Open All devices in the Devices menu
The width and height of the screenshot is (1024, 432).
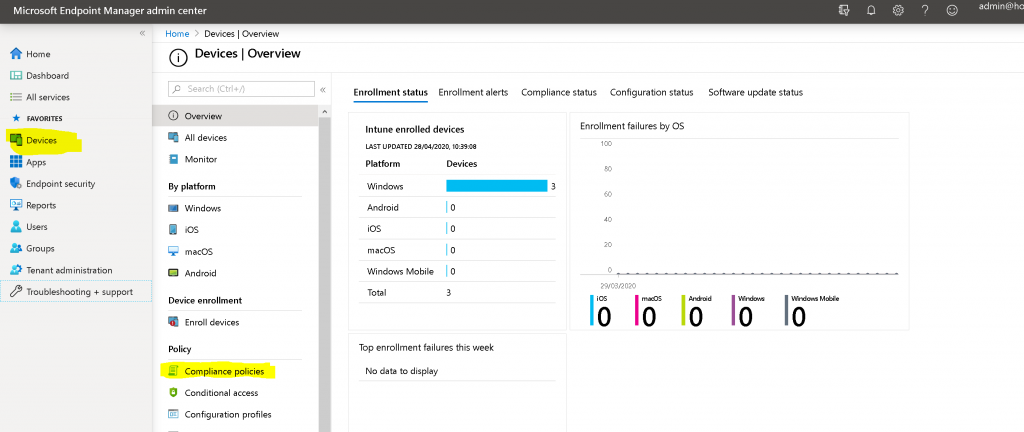[x=206, y=138]
